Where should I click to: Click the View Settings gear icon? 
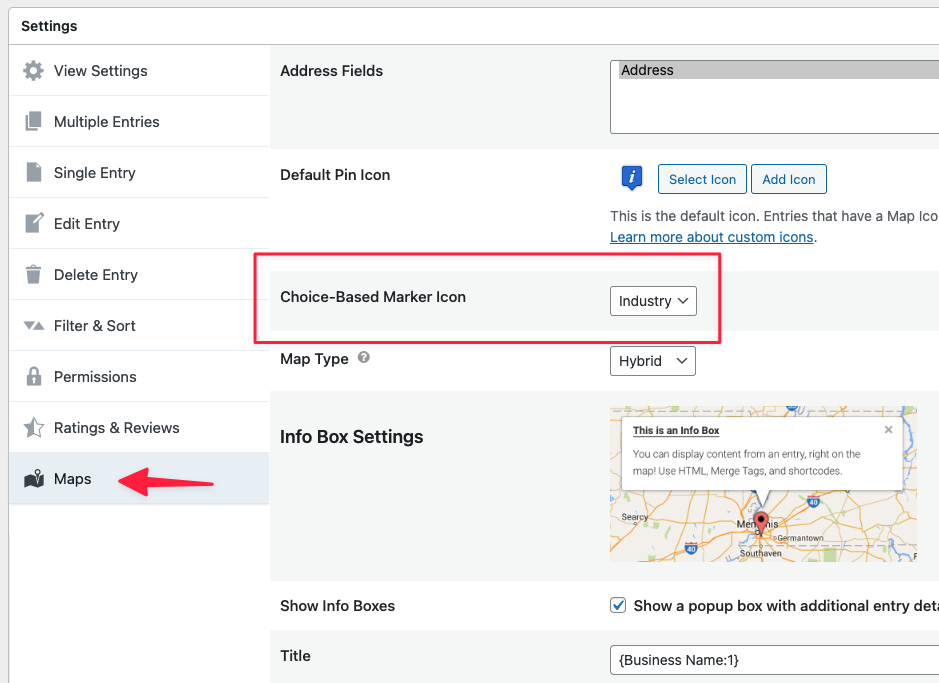[34, 71]
